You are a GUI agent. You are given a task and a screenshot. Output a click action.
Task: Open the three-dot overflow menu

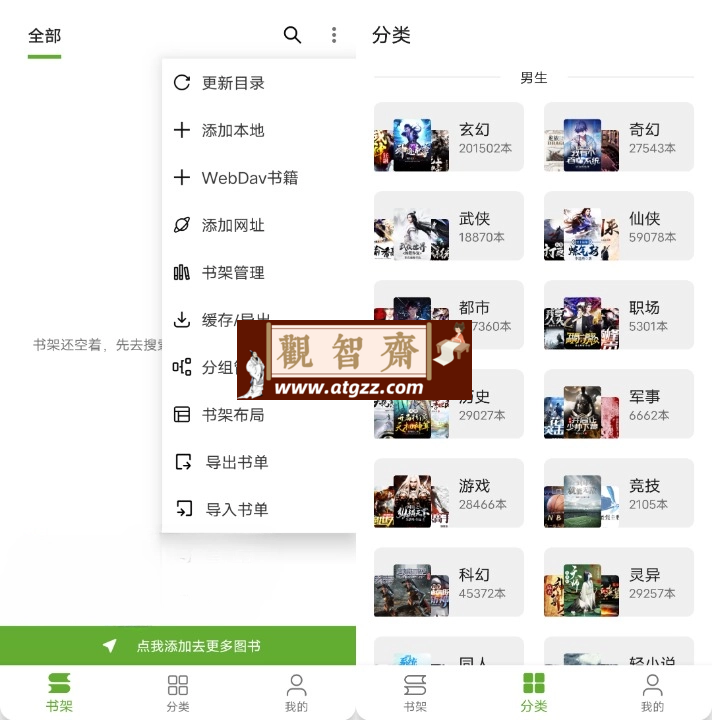point(334,35)
